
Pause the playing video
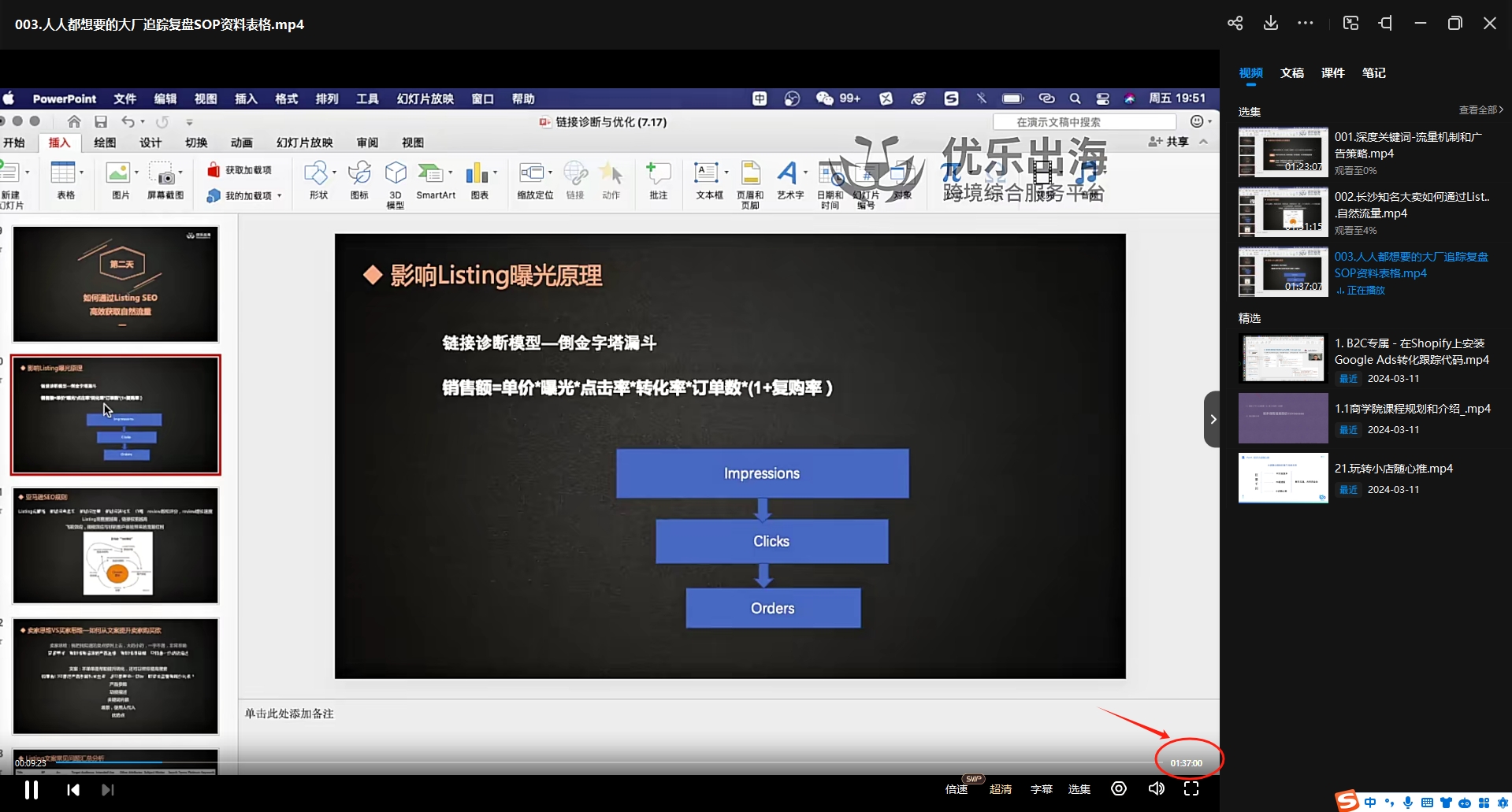point(32,789)
